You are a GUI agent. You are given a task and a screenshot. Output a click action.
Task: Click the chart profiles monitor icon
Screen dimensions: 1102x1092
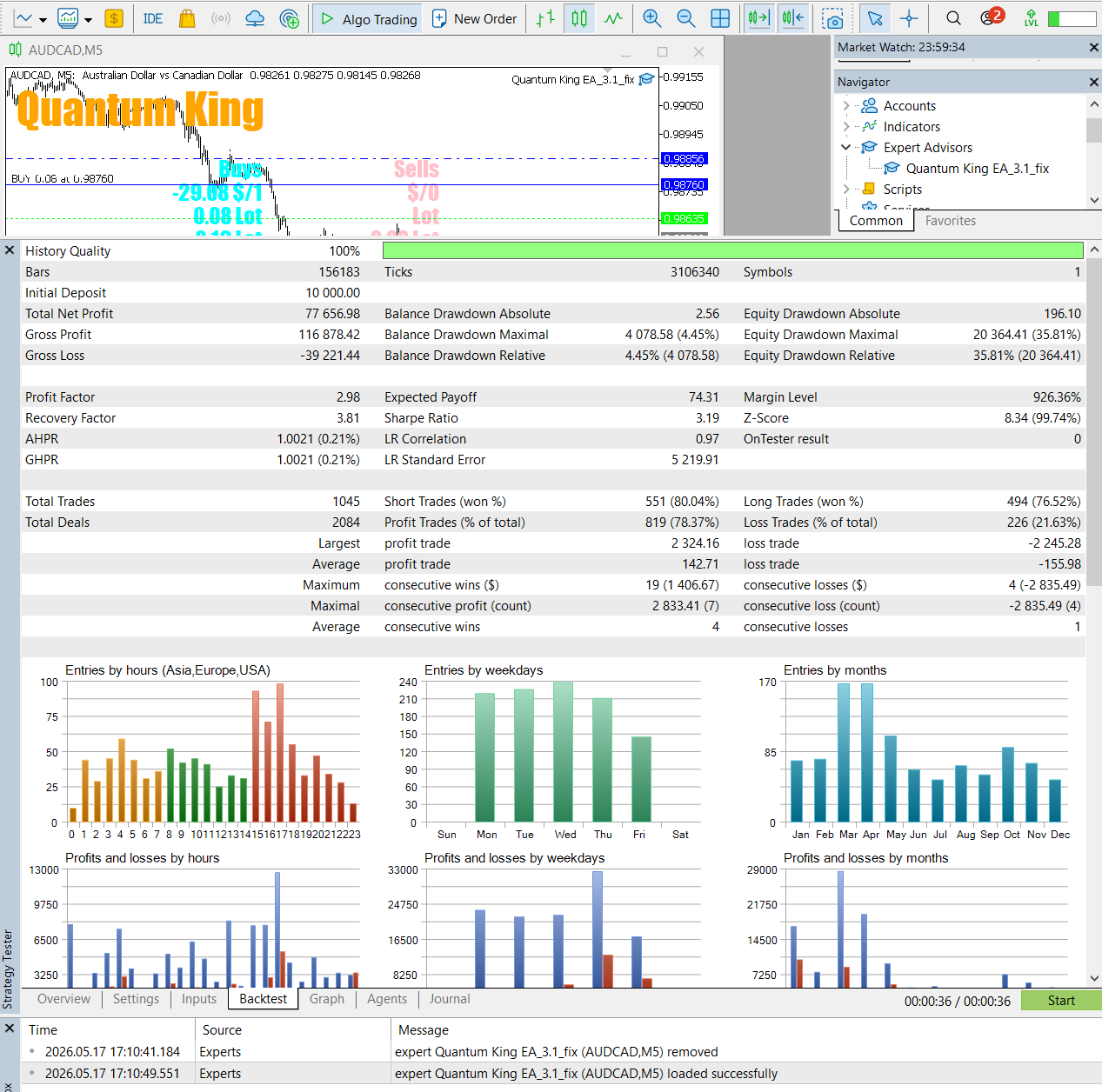coord(68,18)
